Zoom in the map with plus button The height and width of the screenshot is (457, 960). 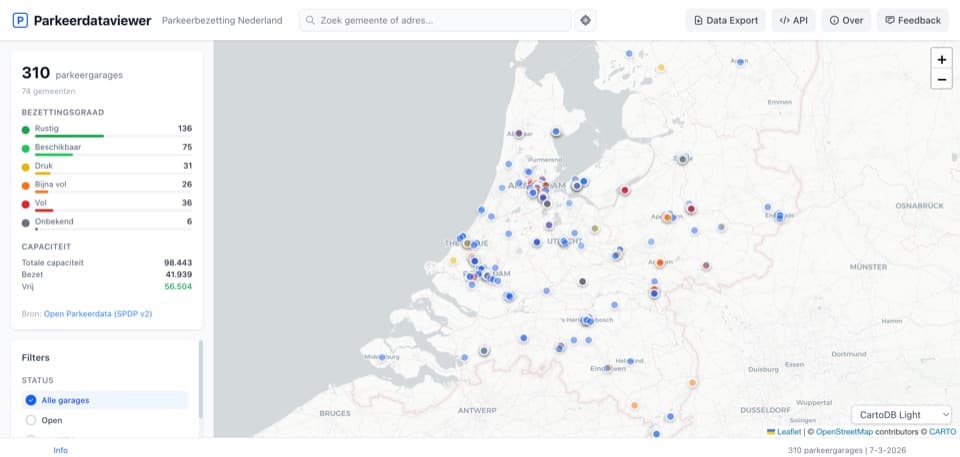coord(942,59)
